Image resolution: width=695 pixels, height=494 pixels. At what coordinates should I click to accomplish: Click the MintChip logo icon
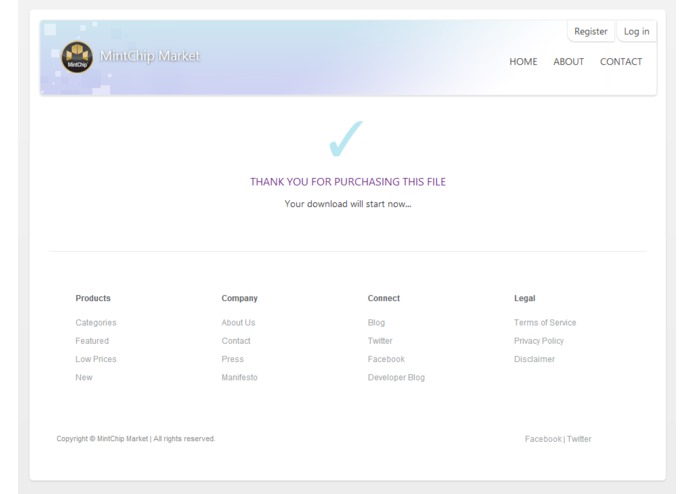pyautogui.click(x=77, y=57)
